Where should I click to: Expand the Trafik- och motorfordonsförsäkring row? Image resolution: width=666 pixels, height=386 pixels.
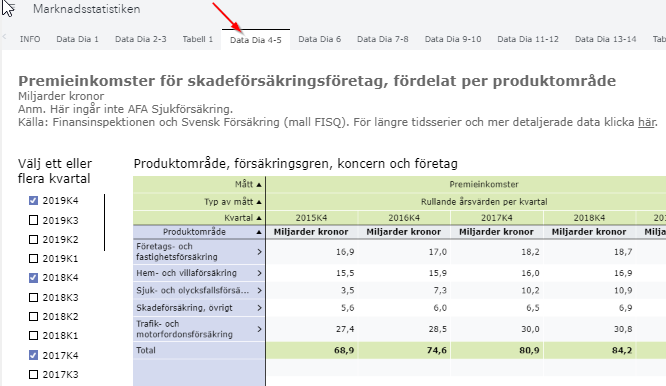tap(259, 329)
